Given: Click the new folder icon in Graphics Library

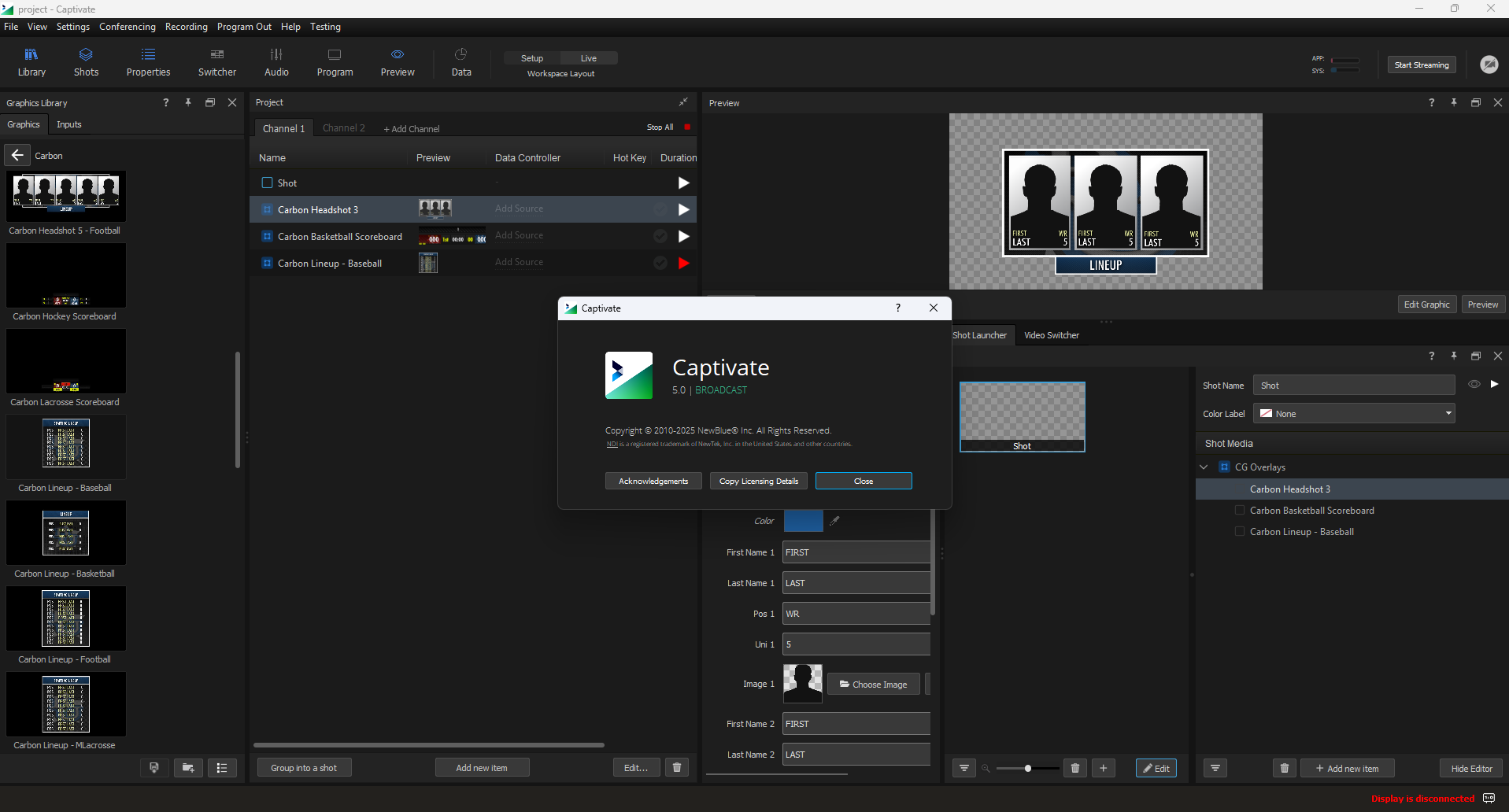Looking at the screenshot, I should (188, 768).
